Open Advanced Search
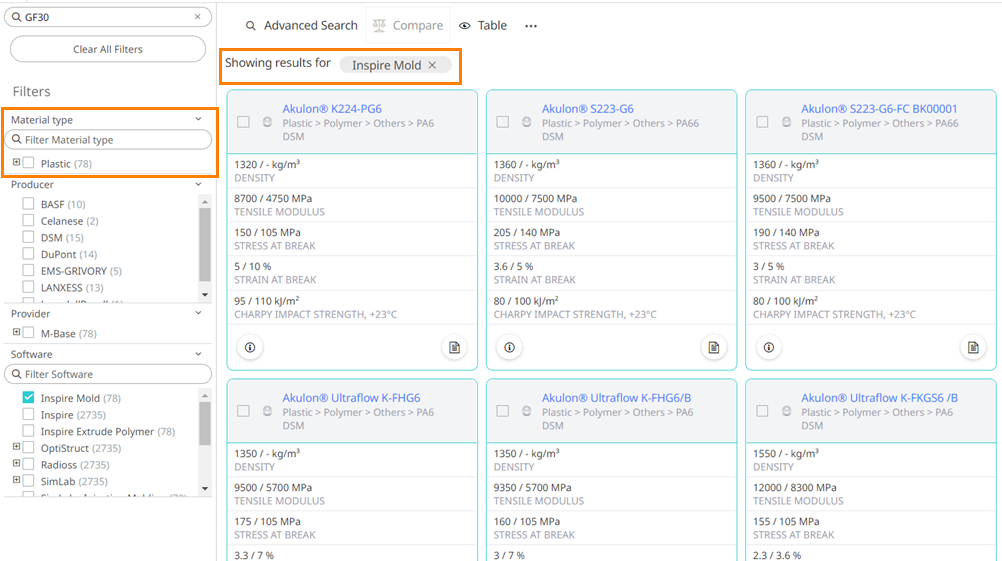The width and height of the screenshot is (1002, 561). [301, 26]
